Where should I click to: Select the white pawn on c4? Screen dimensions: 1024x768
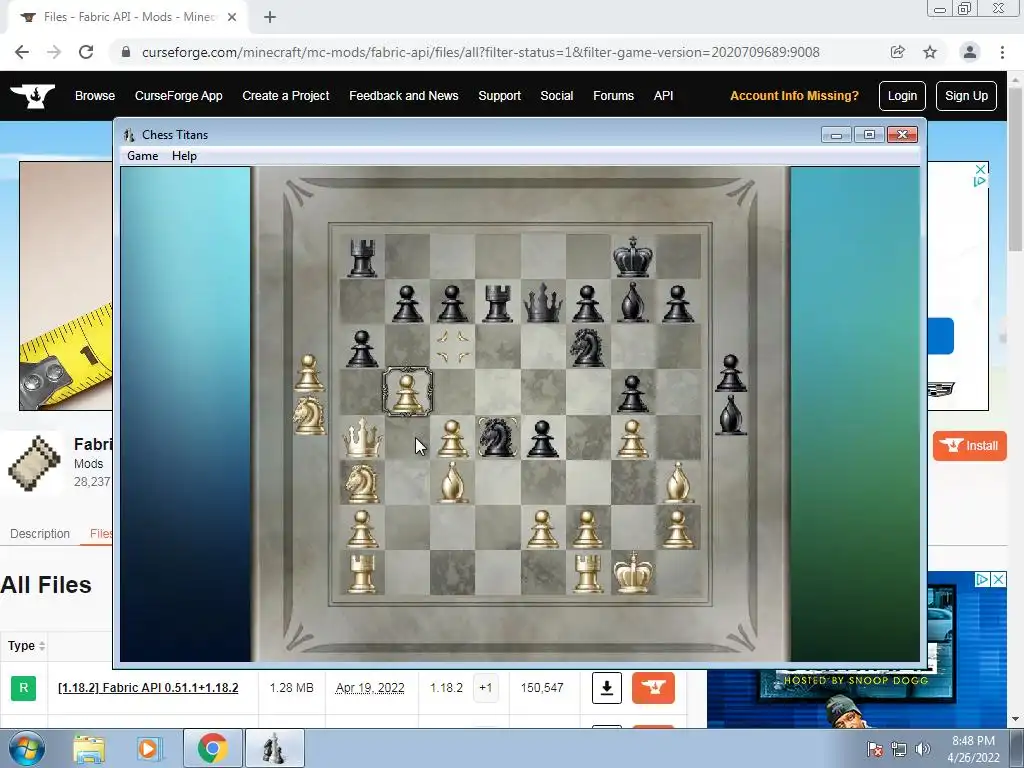453,438
